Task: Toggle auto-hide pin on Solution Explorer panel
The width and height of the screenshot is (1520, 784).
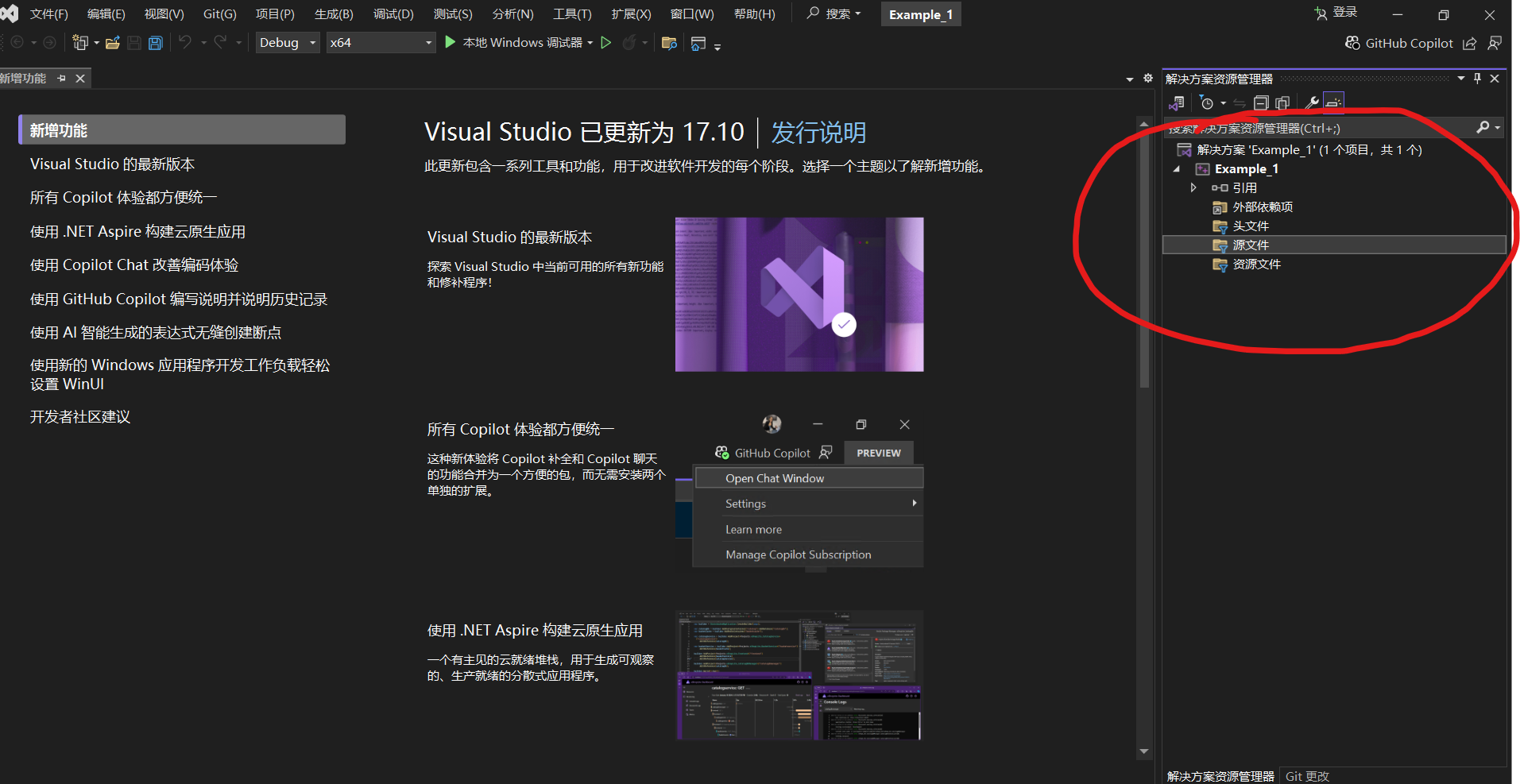Action: [x=1477, y=78]
